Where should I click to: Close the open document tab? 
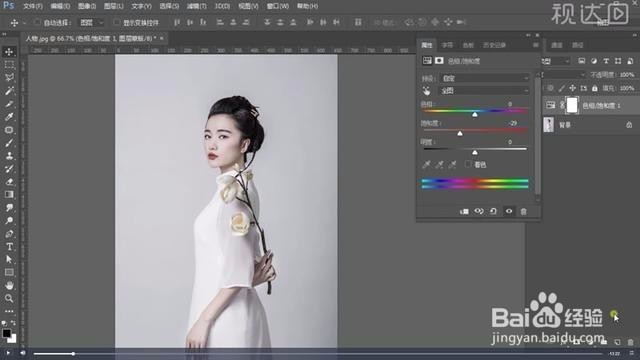(x=162, y=38)
